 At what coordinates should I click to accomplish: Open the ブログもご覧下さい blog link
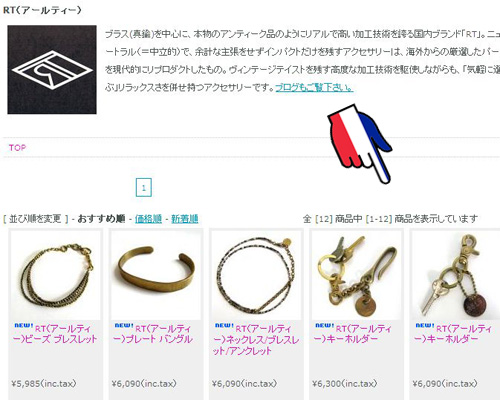pyautogui.click(x=314, y=88)
